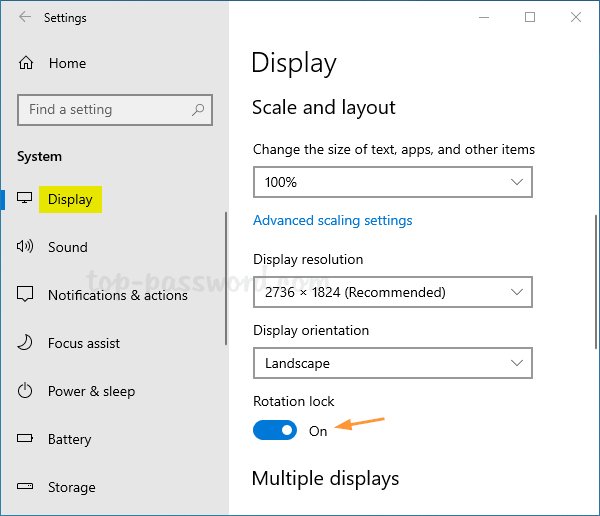600x516 pixels.
Task: Click the Find a setting search box
Action: pos(105,110)
